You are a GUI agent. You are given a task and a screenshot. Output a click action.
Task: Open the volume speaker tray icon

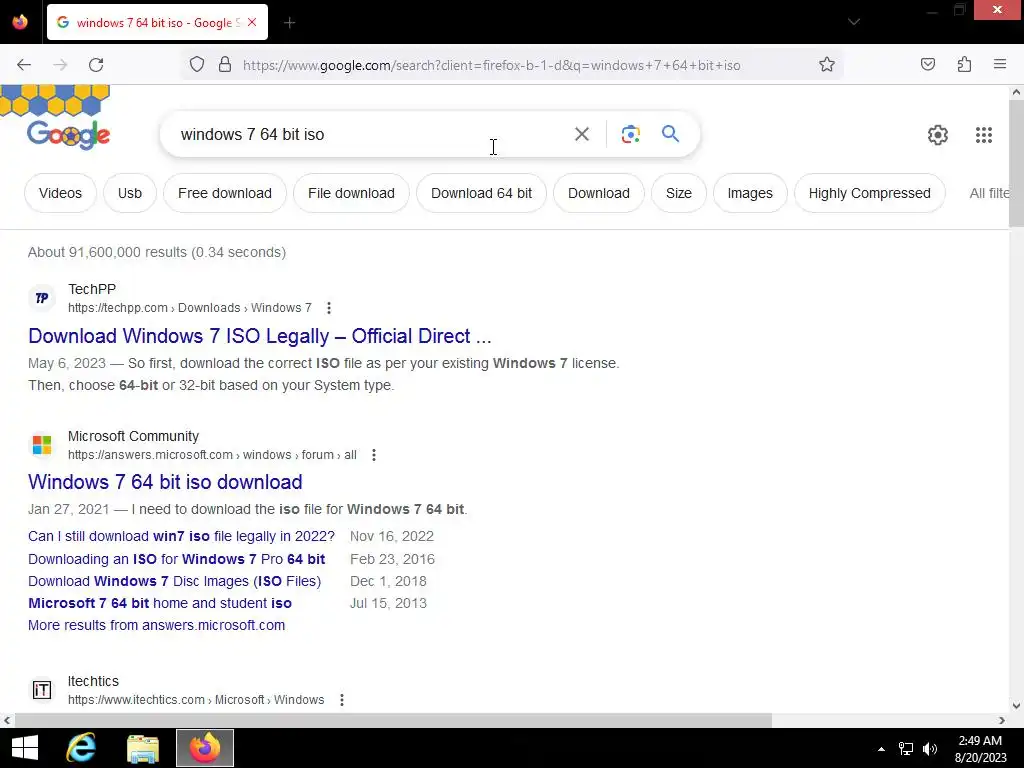pos(930,749)
